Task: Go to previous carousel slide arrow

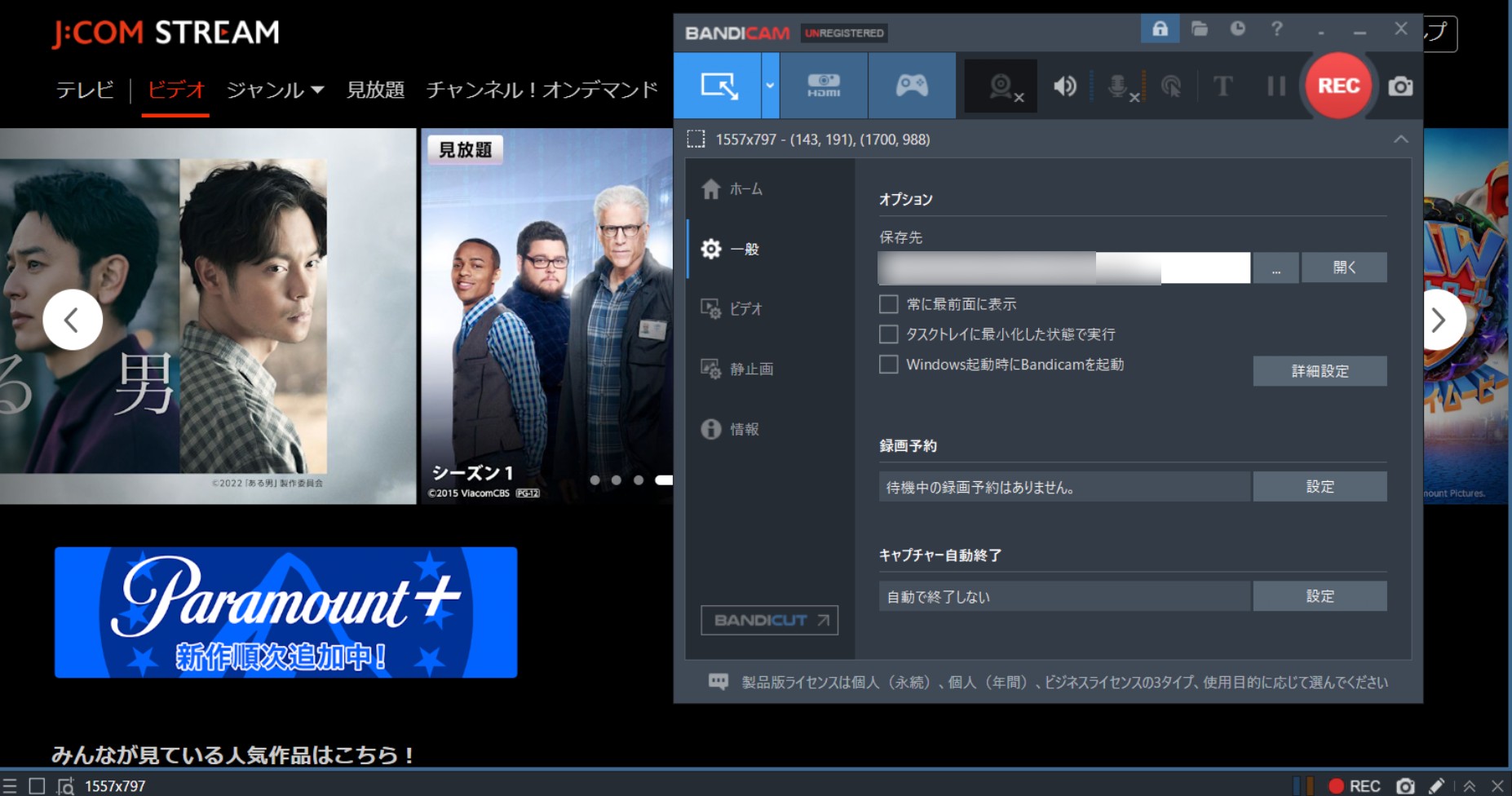Action: coord(73,320)
